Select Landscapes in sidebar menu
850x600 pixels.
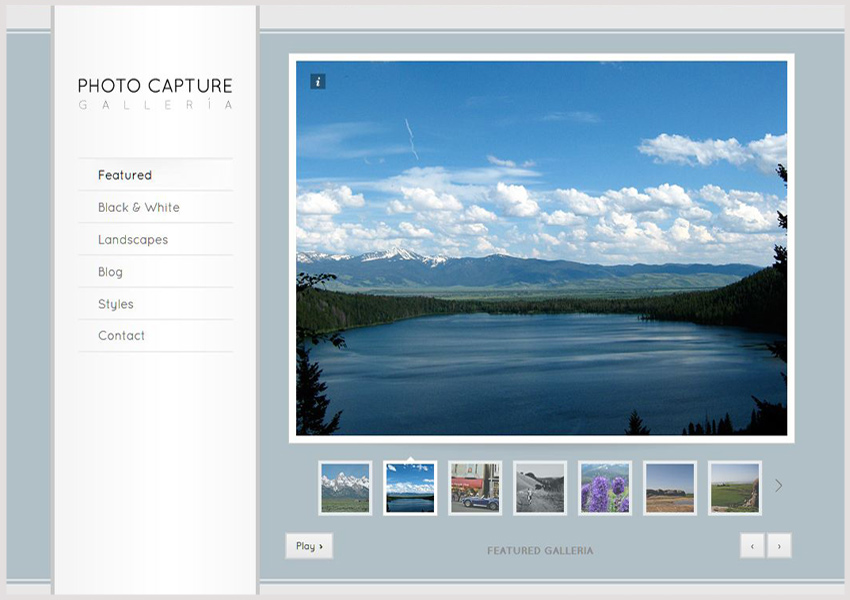156,240
